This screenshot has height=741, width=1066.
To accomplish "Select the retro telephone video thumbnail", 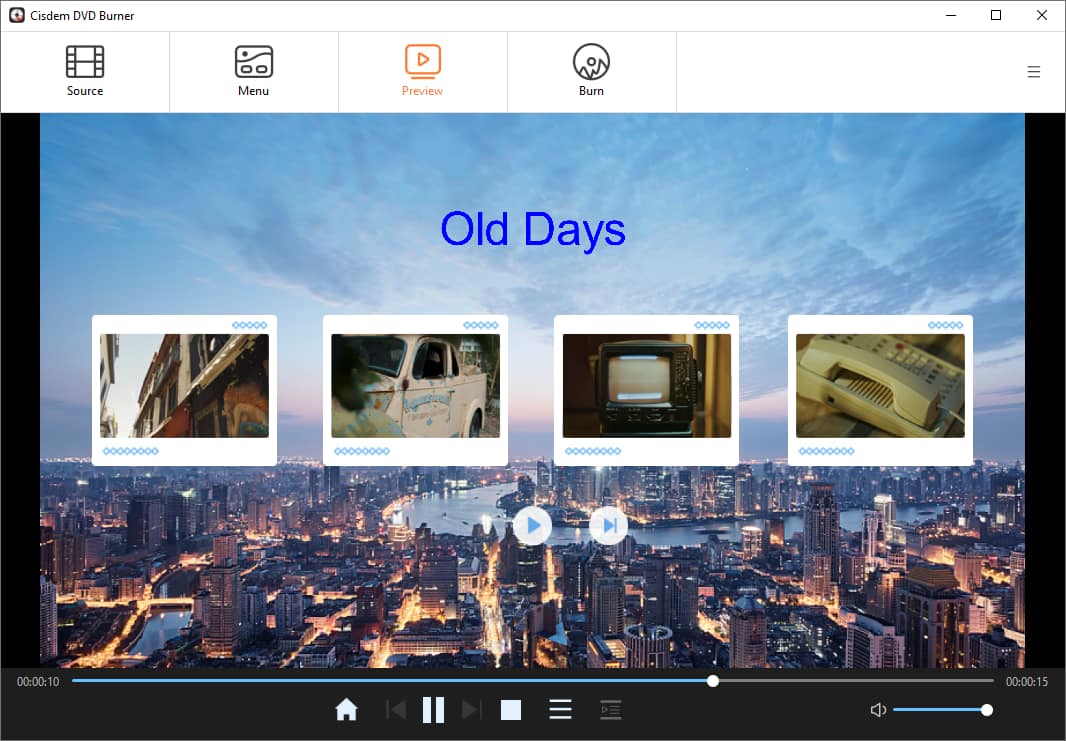I will tap(880, 386).
